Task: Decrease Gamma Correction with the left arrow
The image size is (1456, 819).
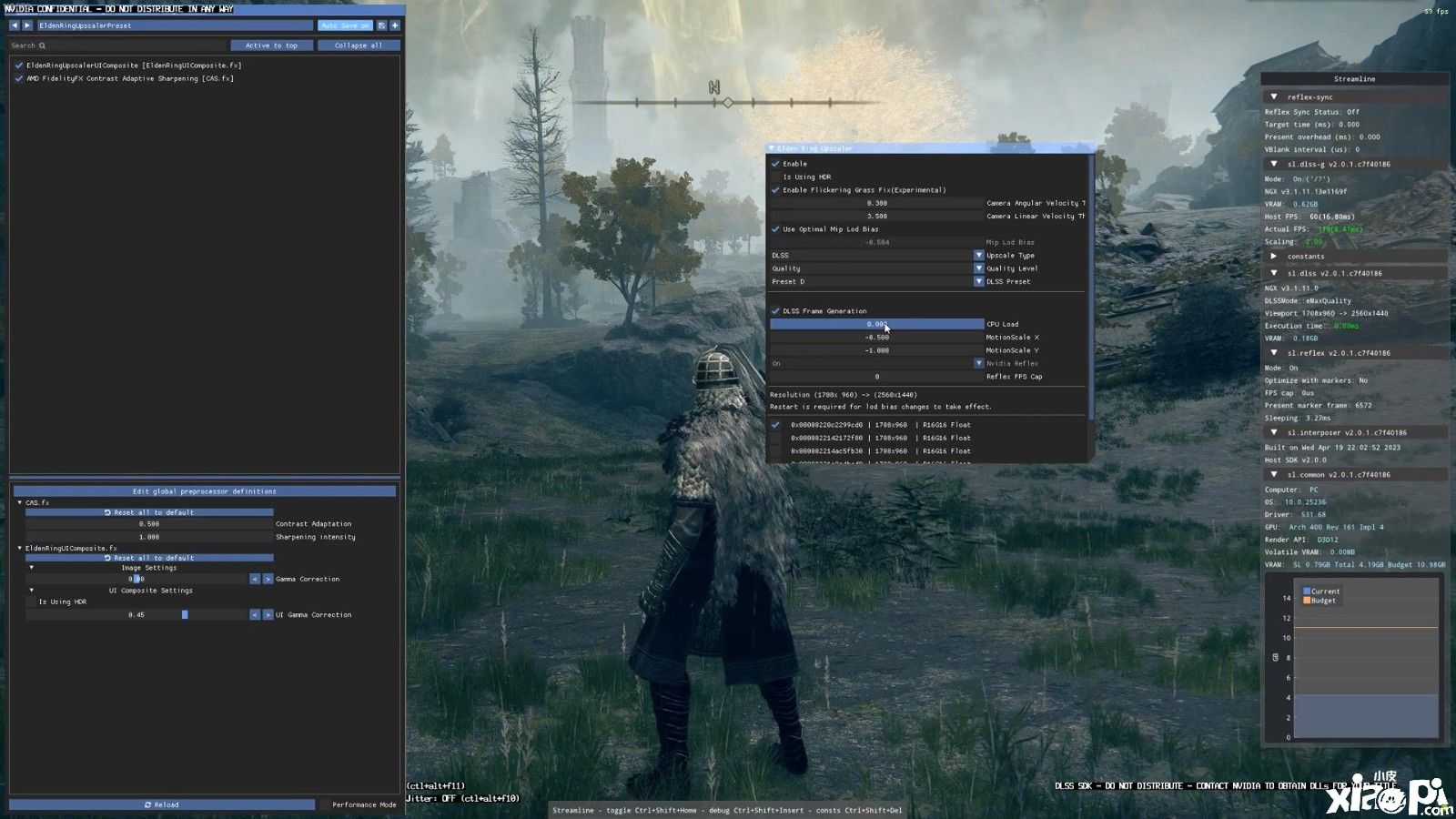Action: pyautogui.click(x=255, y=579)
